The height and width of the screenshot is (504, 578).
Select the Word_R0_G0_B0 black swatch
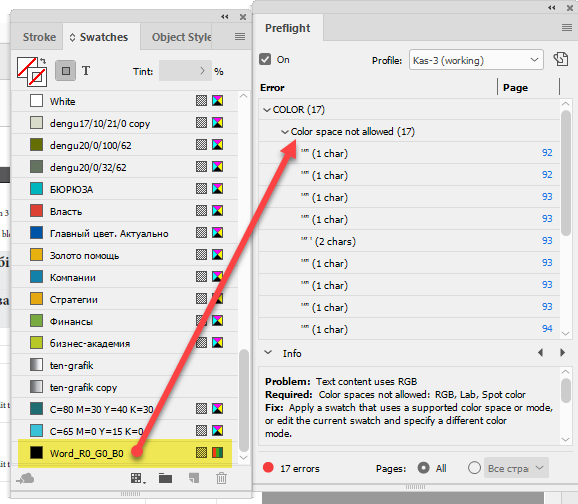click(125, 453)
